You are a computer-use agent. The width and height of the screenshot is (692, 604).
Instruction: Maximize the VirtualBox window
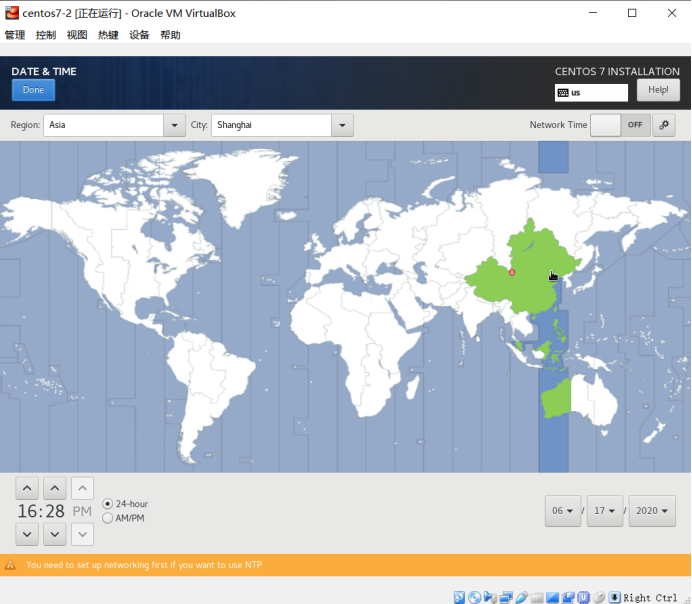pos(632,13)
